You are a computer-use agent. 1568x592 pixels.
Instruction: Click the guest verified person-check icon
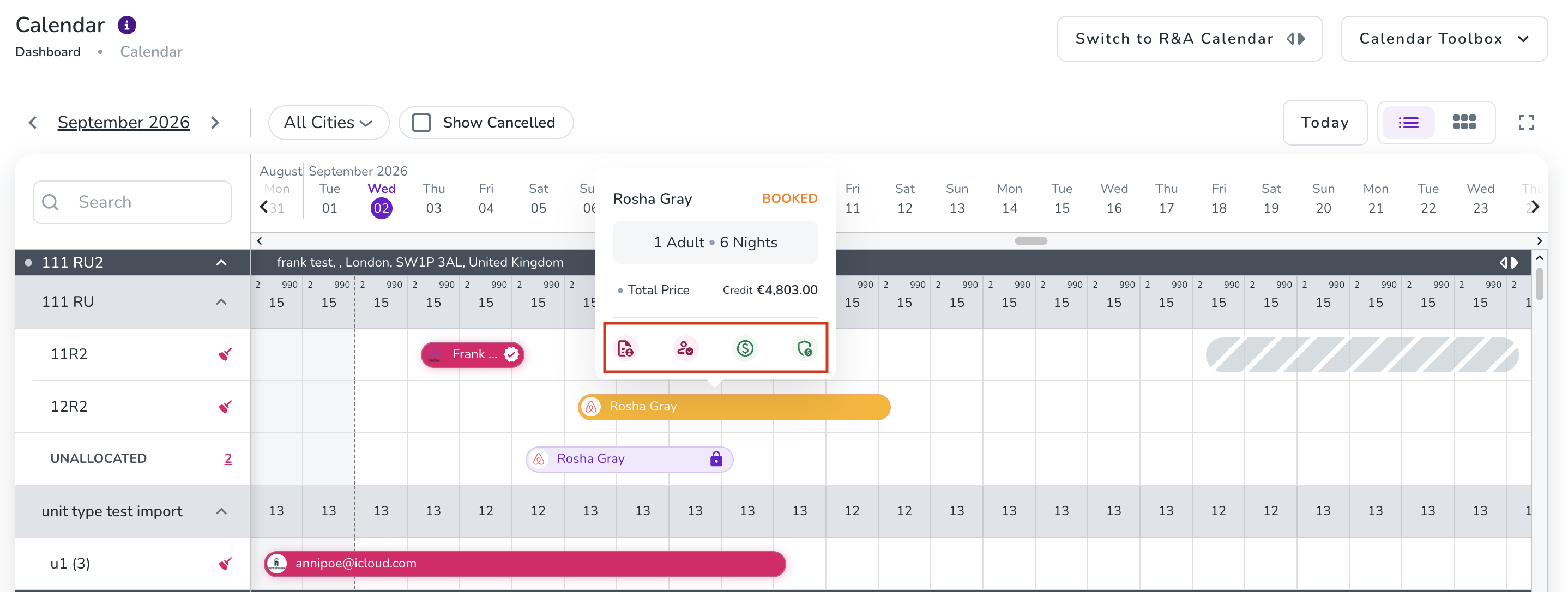(x=685, y=348)
